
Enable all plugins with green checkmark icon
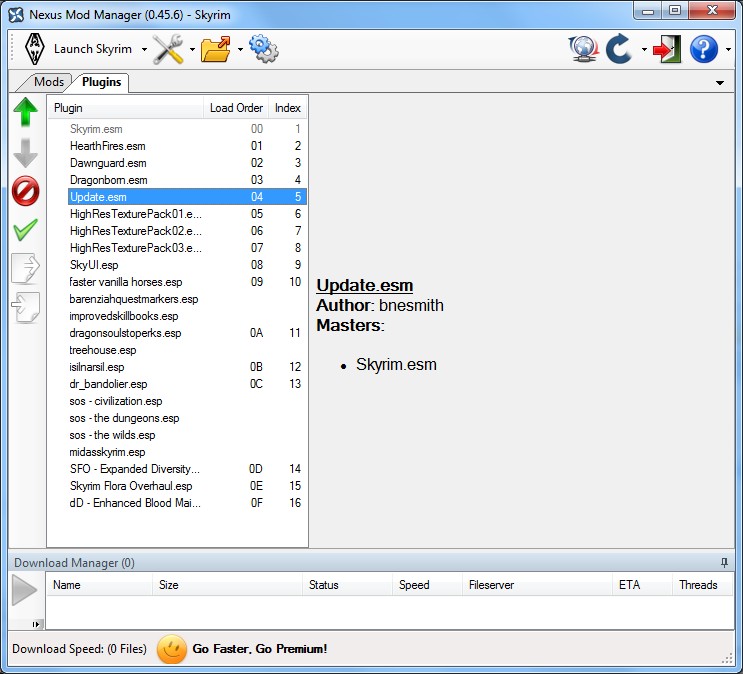26,230
